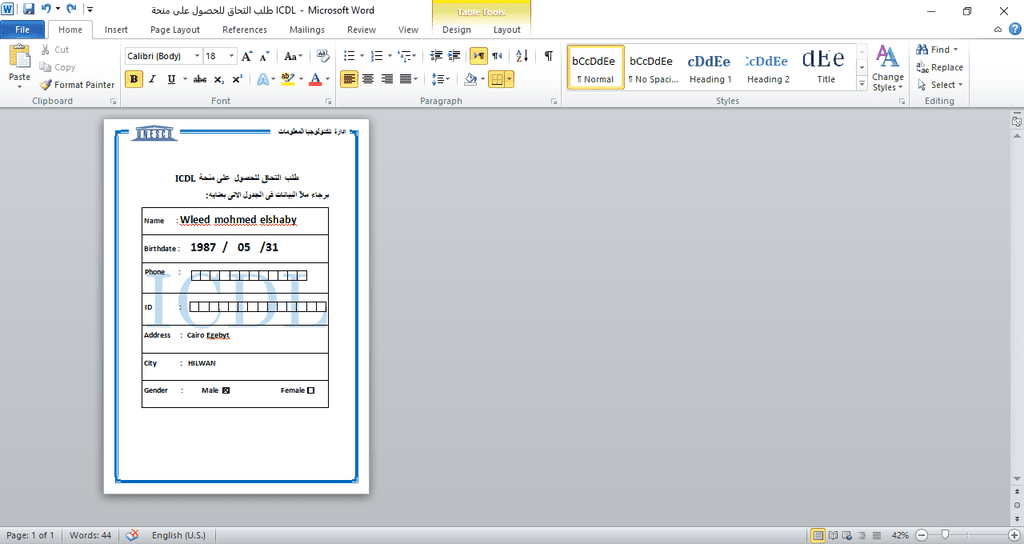Expand bullets library dropdown
Screen dimensions: 1024x544
coord(362,56)
